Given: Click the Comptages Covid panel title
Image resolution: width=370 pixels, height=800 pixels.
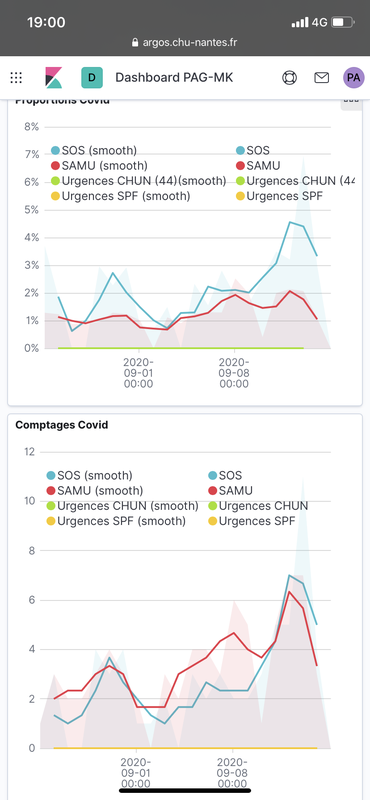Looking at the screenshot, I should [62, 424].
